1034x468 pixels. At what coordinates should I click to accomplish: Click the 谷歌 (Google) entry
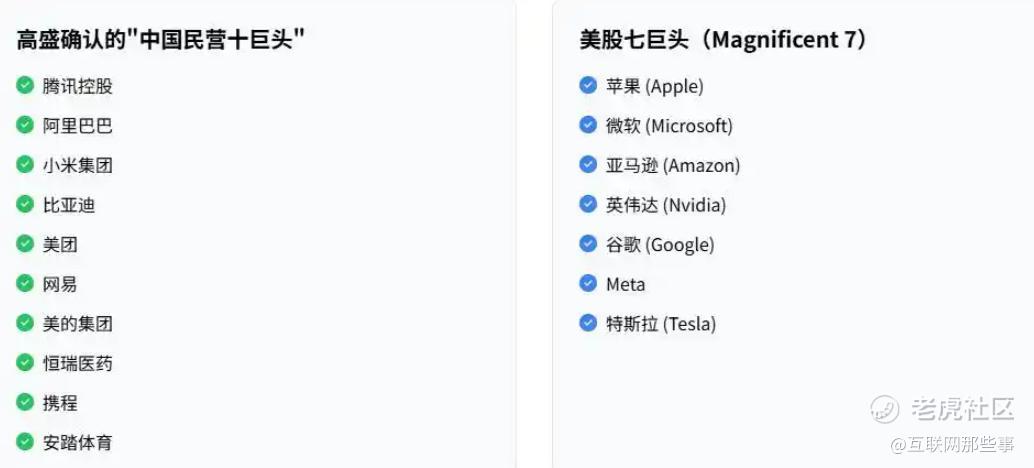(x=660, y=245)
